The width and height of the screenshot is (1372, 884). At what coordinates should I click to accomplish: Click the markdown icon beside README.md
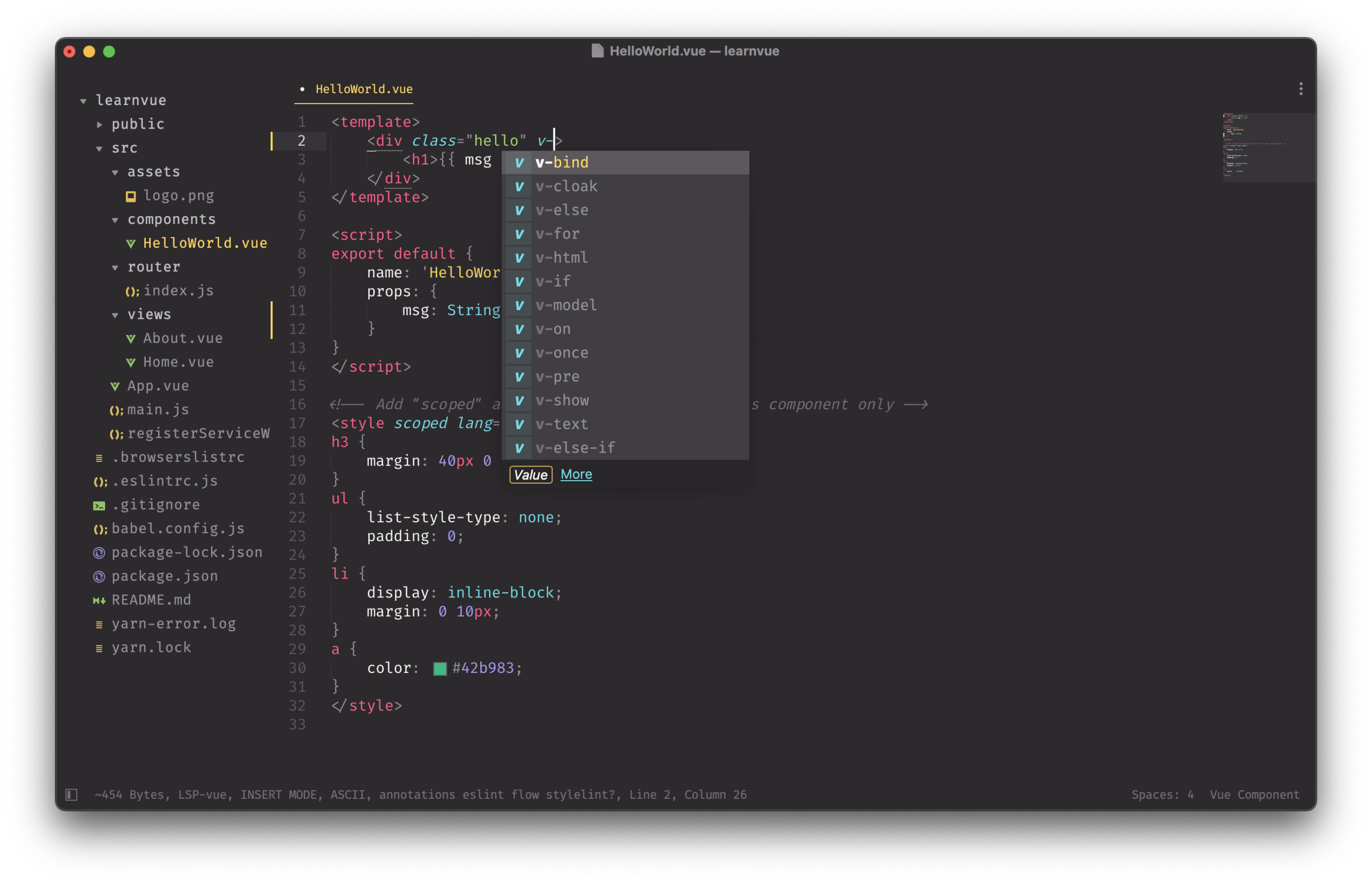pyautogui.click(x=99, y=601)
